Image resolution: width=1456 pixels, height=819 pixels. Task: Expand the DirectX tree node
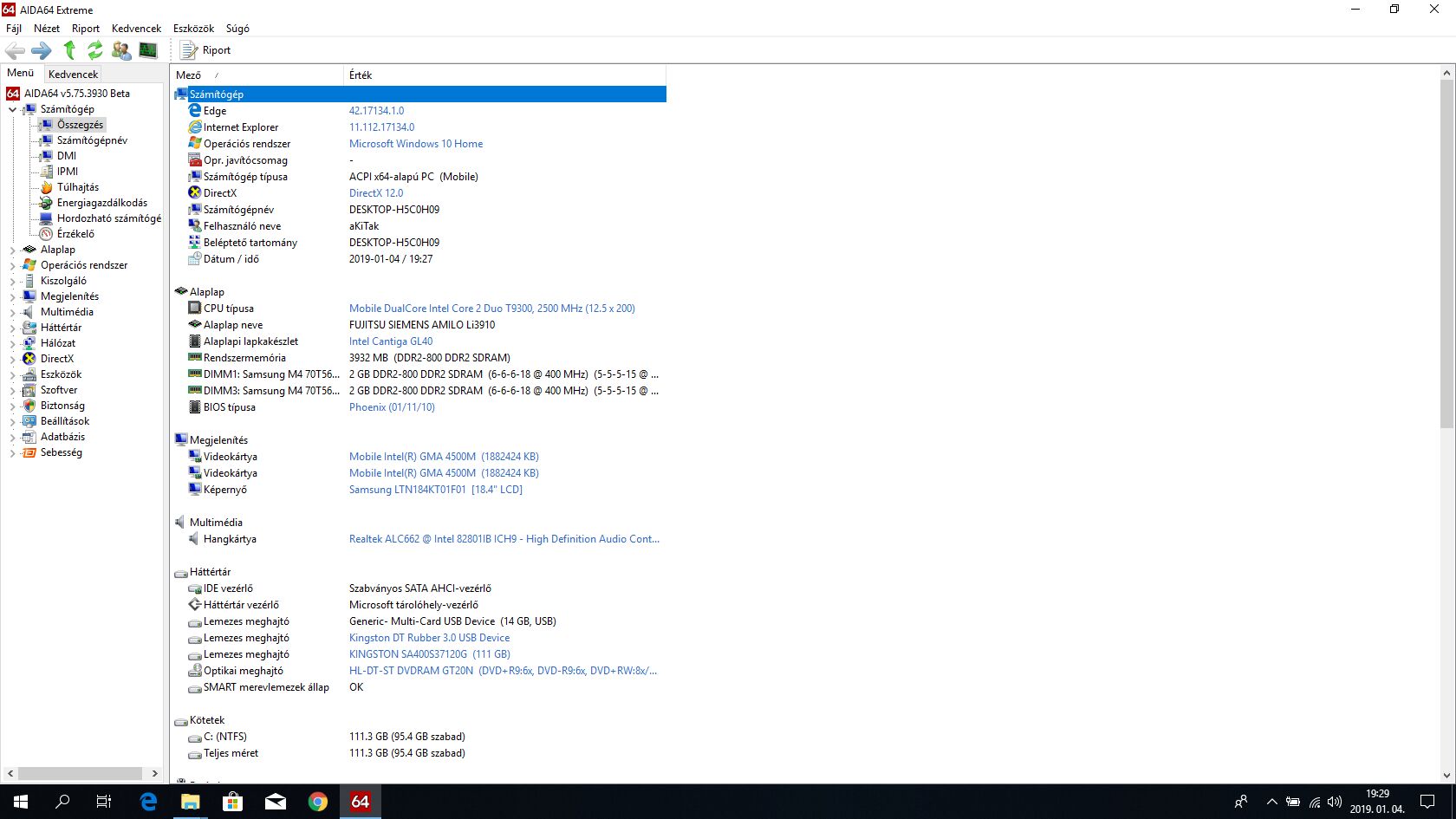(12, 359)
